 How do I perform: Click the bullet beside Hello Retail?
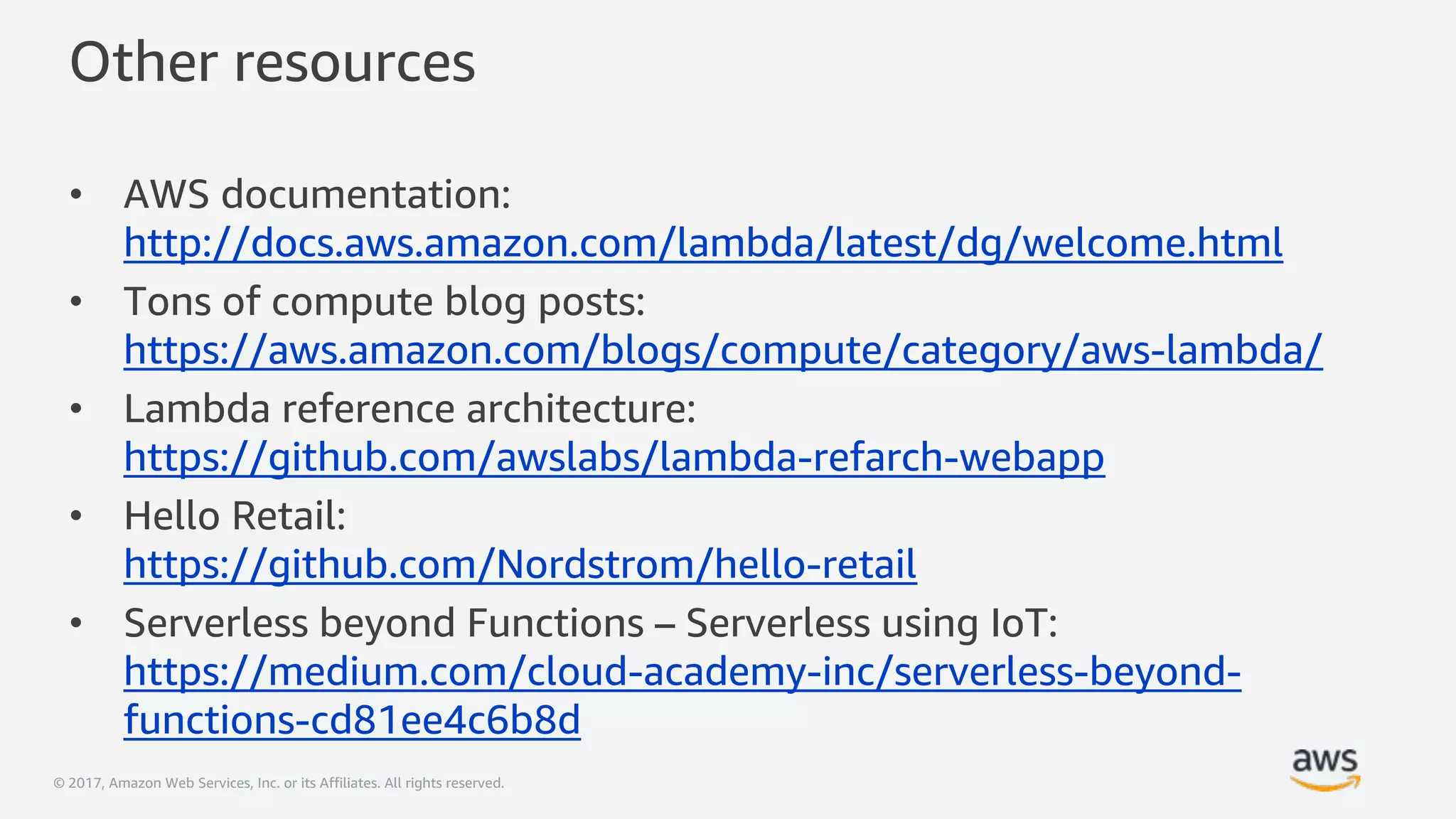coord(77,517)
